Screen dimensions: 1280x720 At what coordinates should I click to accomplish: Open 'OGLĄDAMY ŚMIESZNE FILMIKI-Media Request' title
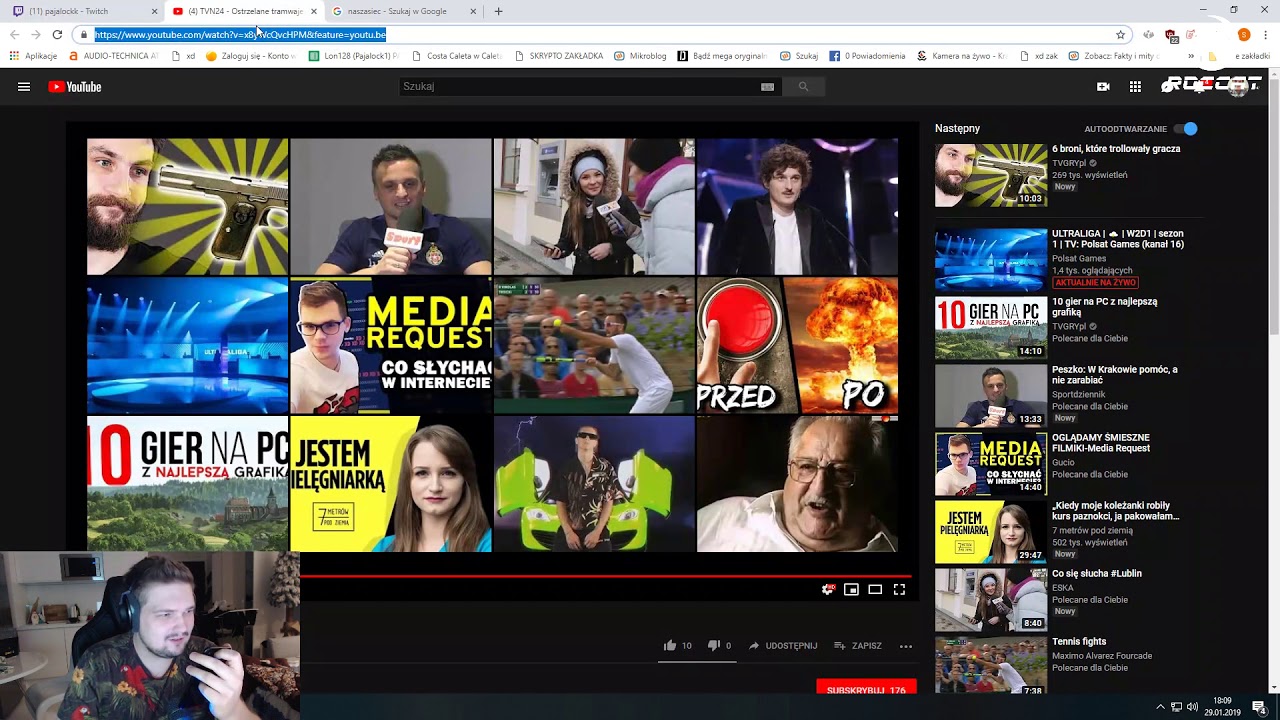pyautogui.click(x=1101, y=443)
